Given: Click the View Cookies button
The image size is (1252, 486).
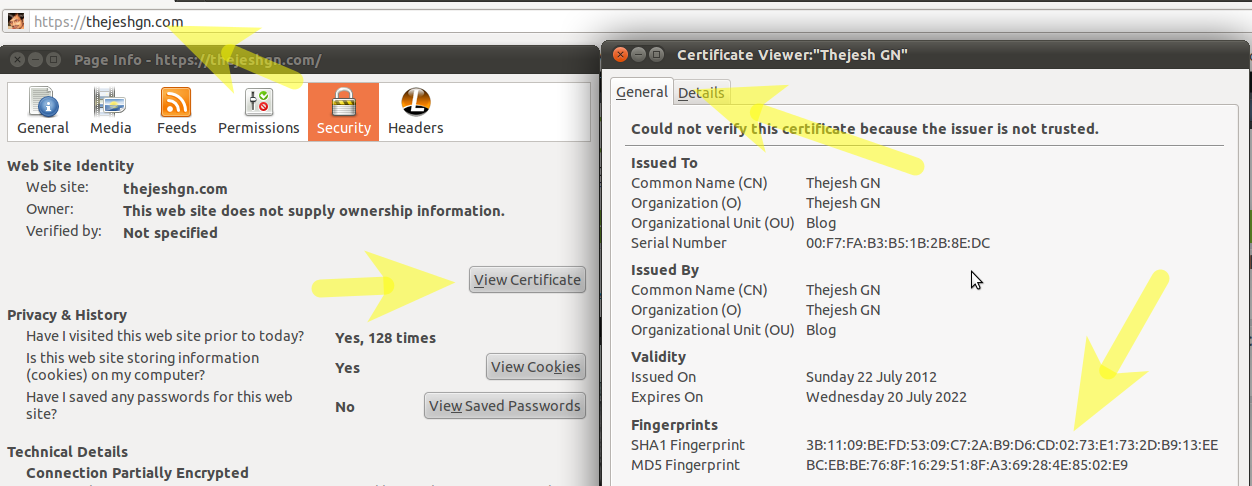Looking at the screenshot, I should [x=535, y=367].
